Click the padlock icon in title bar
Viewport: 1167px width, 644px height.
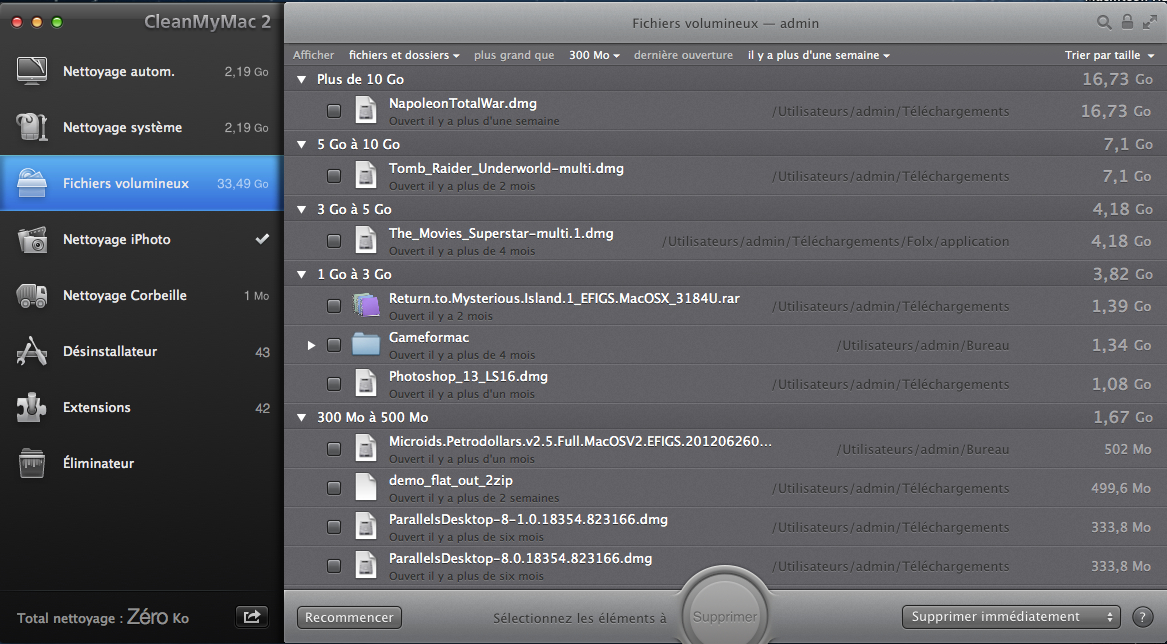click(x=1128, y=22)
